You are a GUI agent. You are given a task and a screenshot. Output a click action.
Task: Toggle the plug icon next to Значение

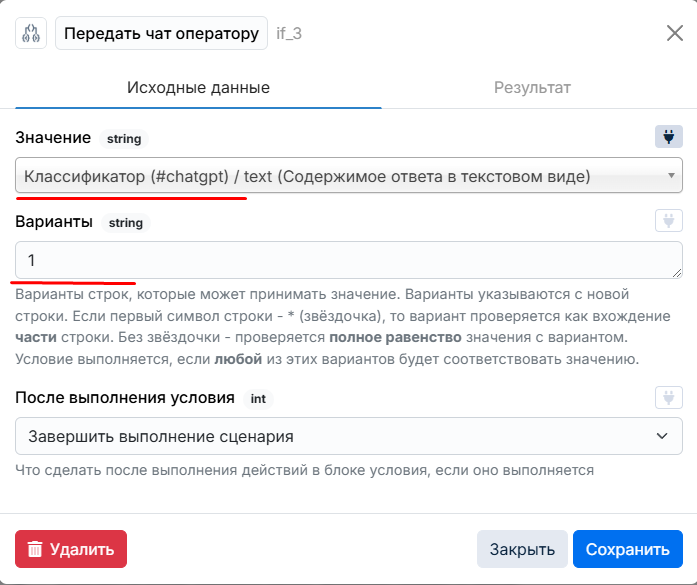pyautogui.click(x=669, y=136)
